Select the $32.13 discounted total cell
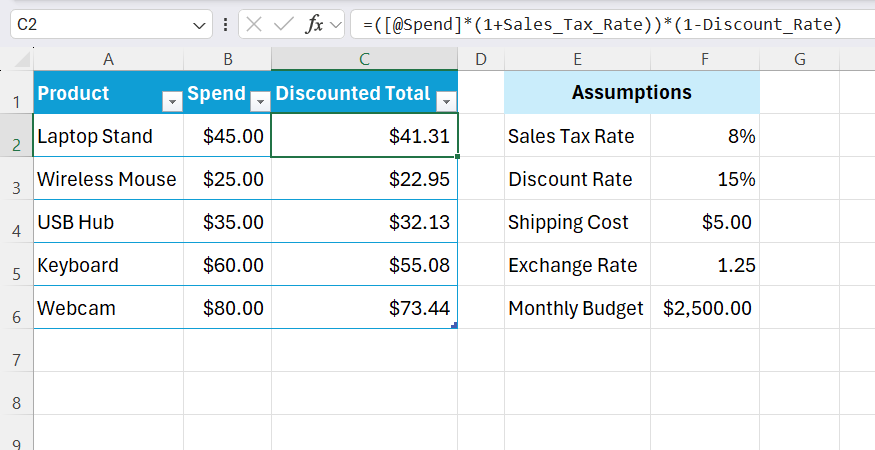 point(364,222)
